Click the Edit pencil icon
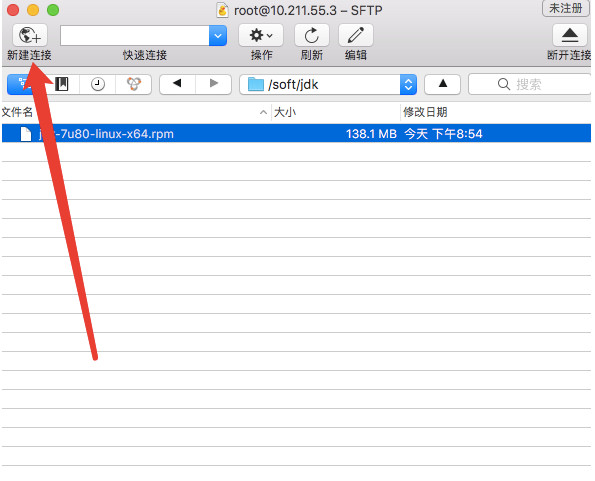Viewport: 595px width, 481px height. click(356, 35)
